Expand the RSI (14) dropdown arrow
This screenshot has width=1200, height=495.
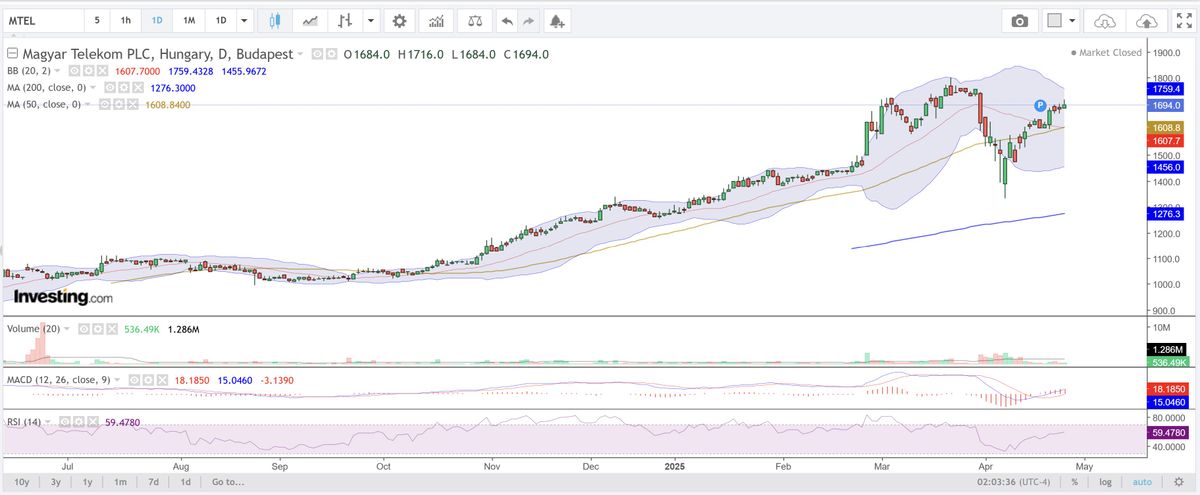click(x=48, y=422)
